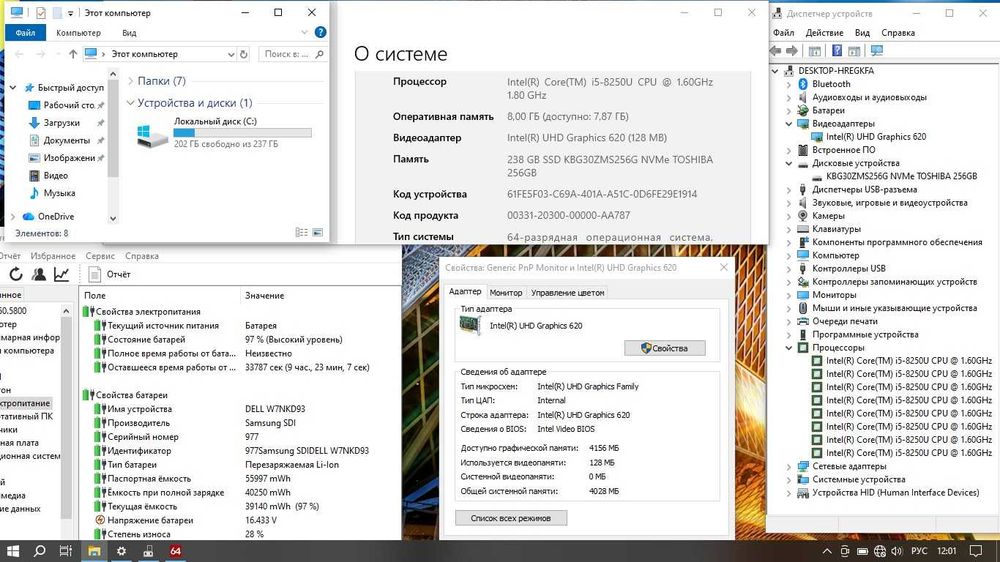Screen dimensions: 1000x562
Task: Show hidden tray icons chevron
Action: tap(827, 551)
